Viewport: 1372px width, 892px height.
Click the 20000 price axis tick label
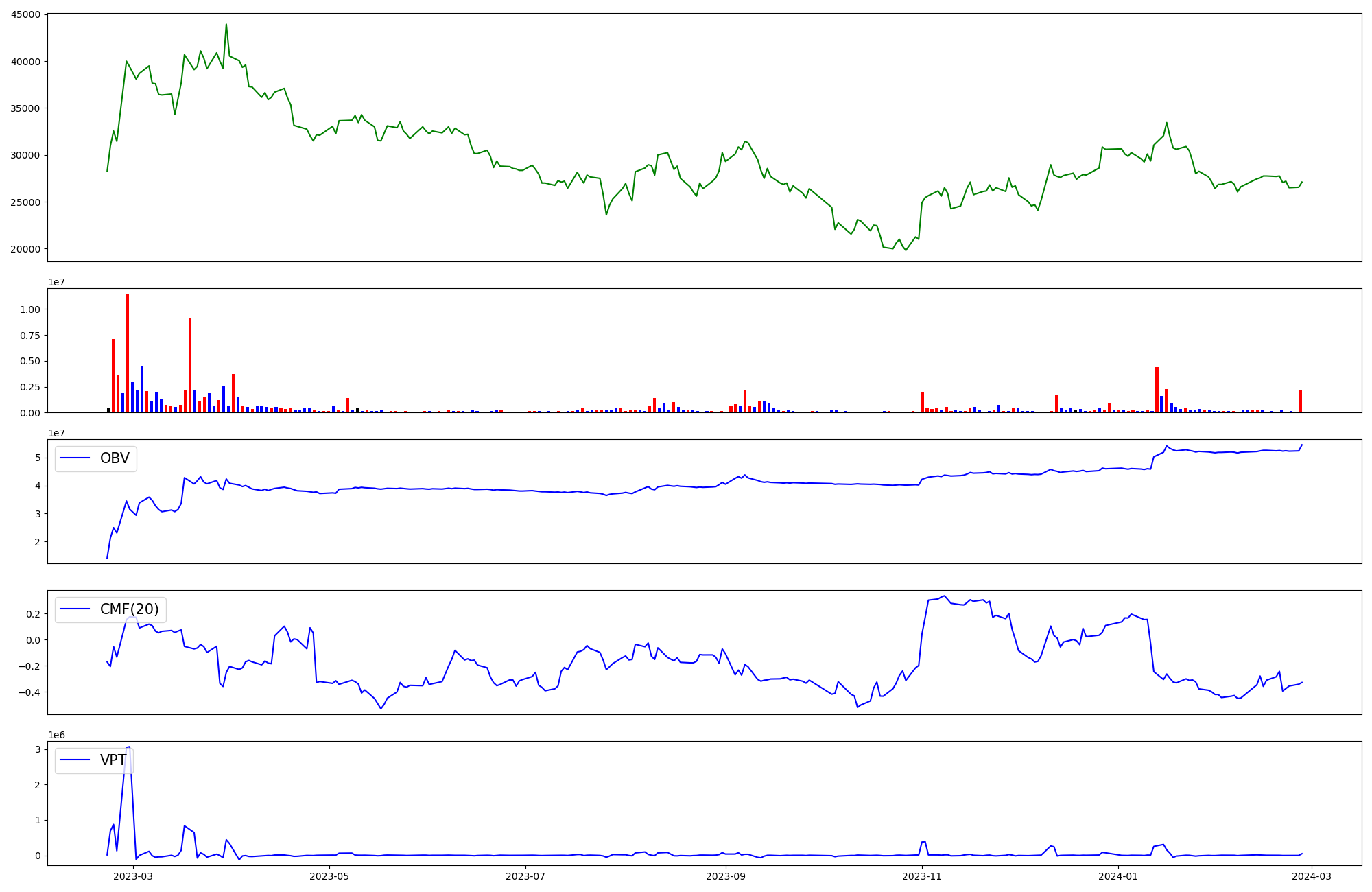click(25, 249)
